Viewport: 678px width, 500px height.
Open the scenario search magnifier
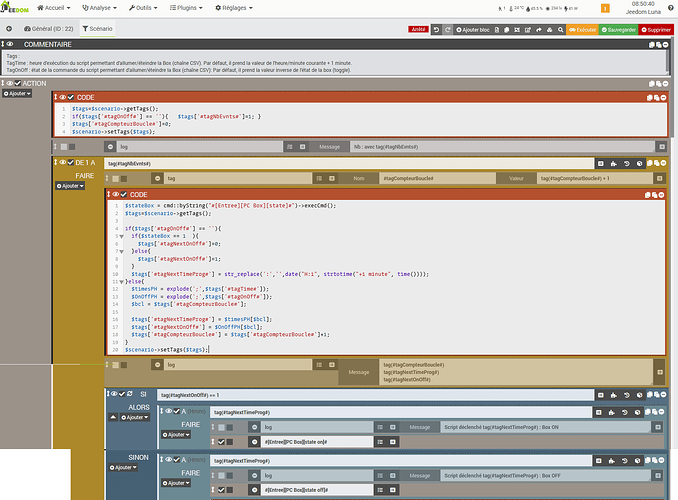(560, 30)
